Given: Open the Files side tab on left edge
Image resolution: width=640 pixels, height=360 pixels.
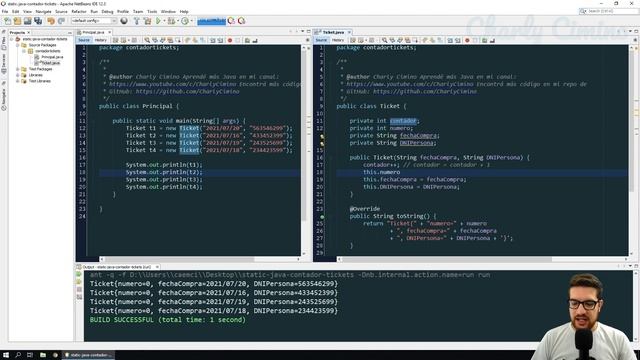Looking at the screenshot, I should click(4, 44).
